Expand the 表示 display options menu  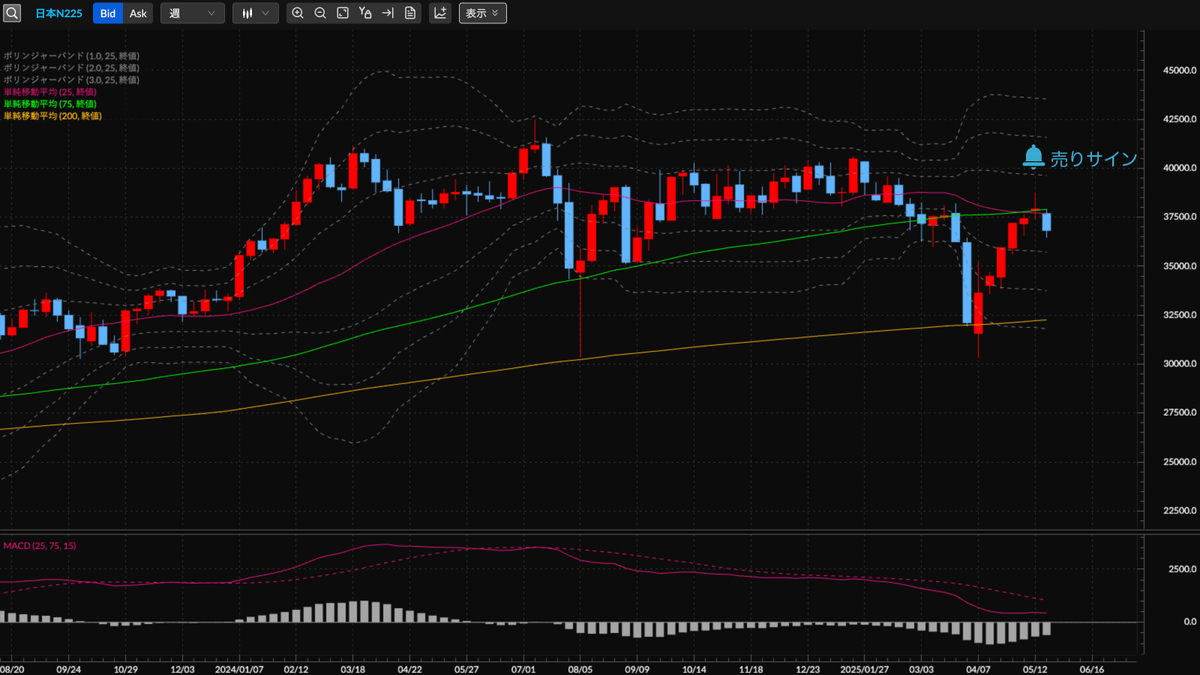click(x=483, y=13)
